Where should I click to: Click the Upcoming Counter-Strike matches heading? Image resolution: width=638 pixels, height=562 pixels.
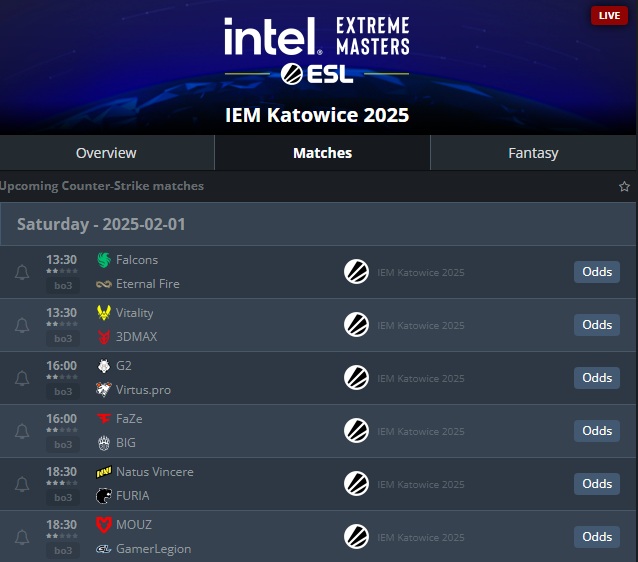tap(102, 186)
